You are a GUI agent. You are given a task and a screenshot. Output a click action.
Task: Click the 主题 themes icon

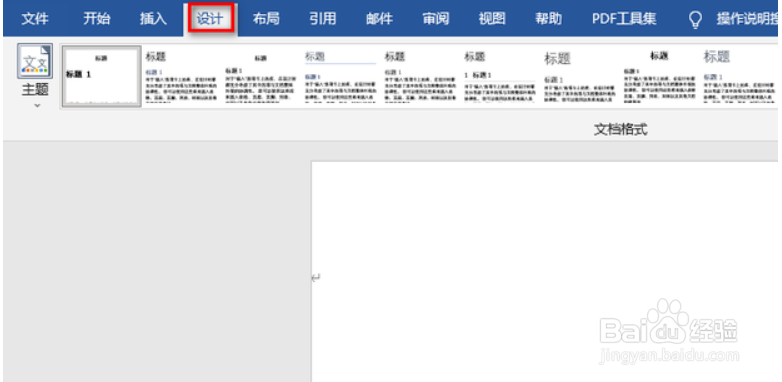pyautogui.click(x=35, y=61)
